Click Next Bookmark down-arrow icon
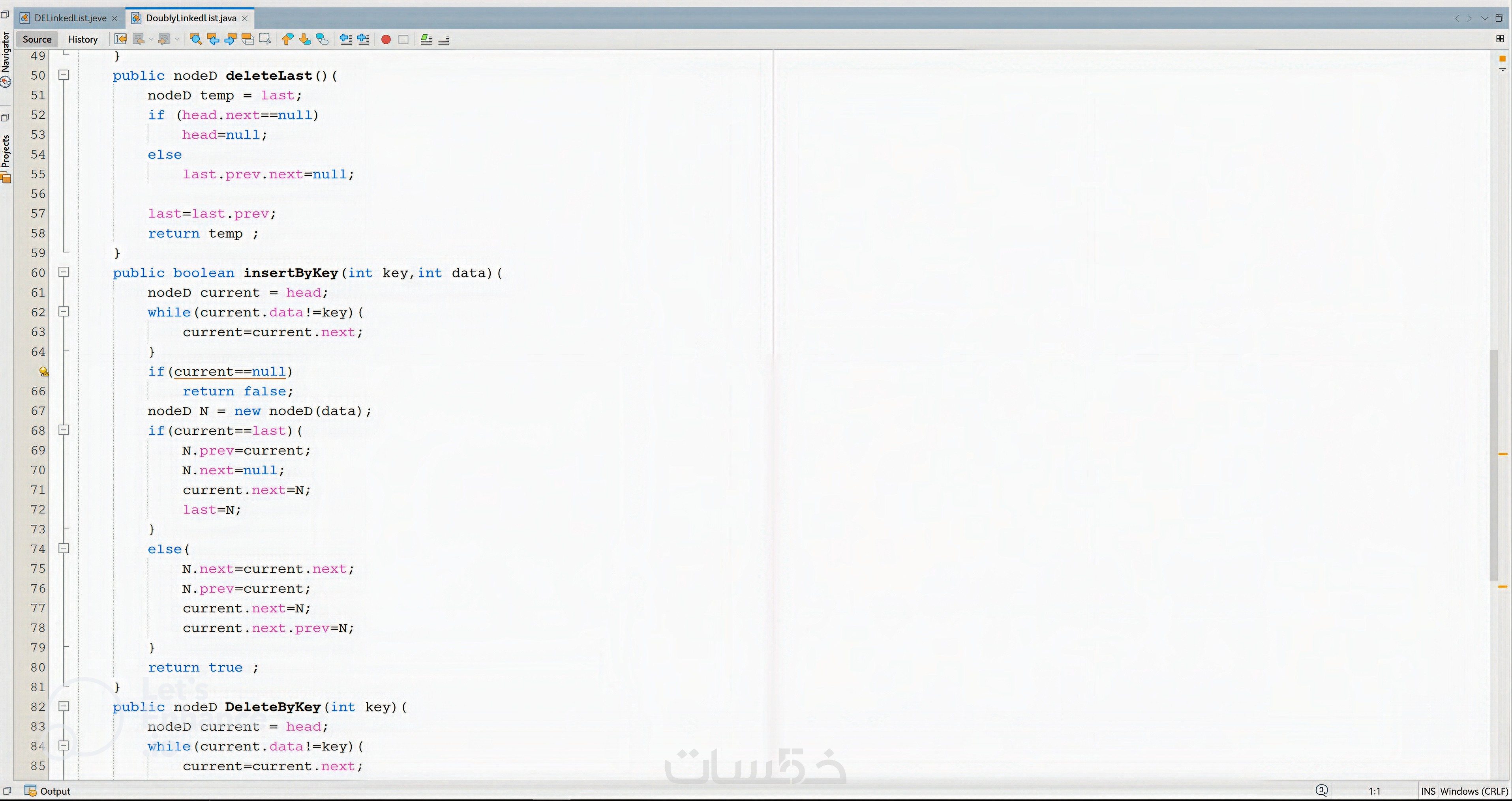 click(305, 39)
